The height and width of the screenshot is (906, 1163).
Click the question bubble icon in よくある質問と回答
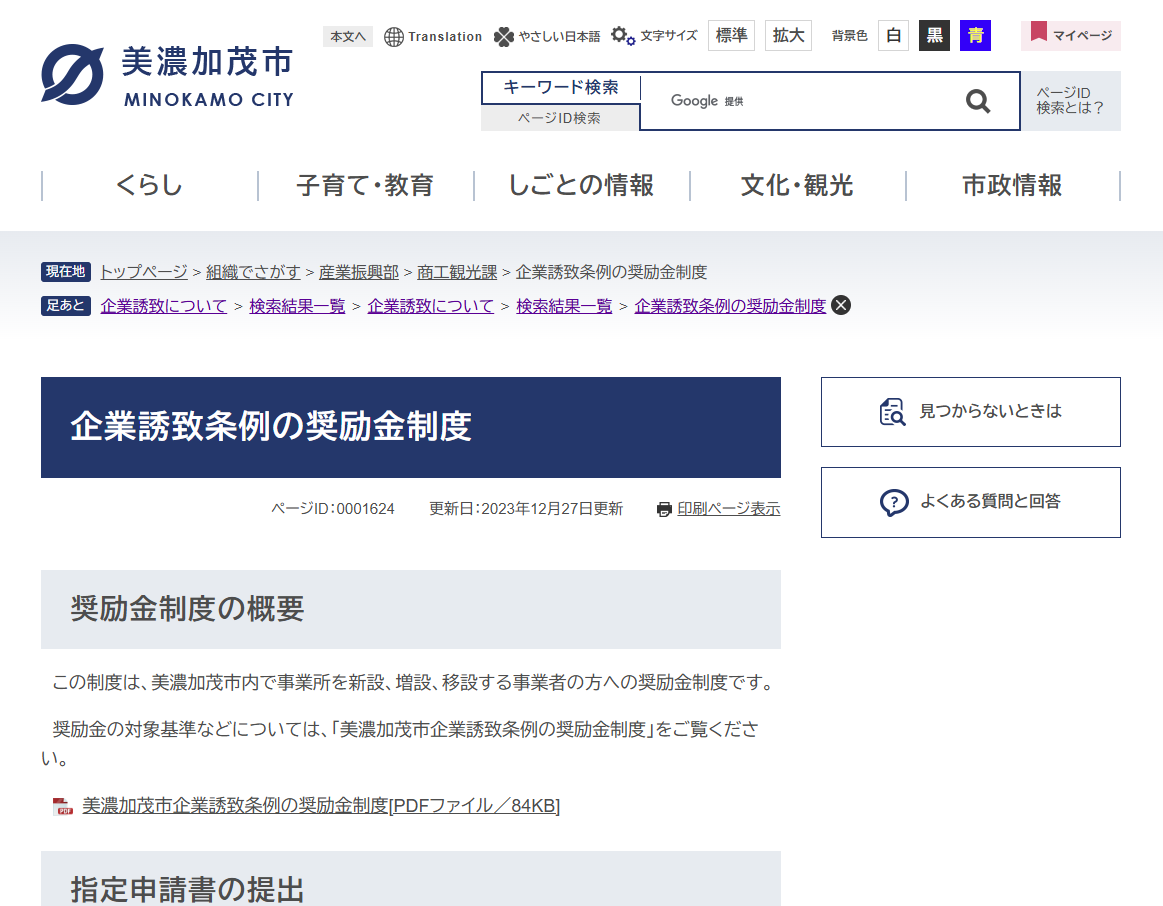tap(894, 503)
